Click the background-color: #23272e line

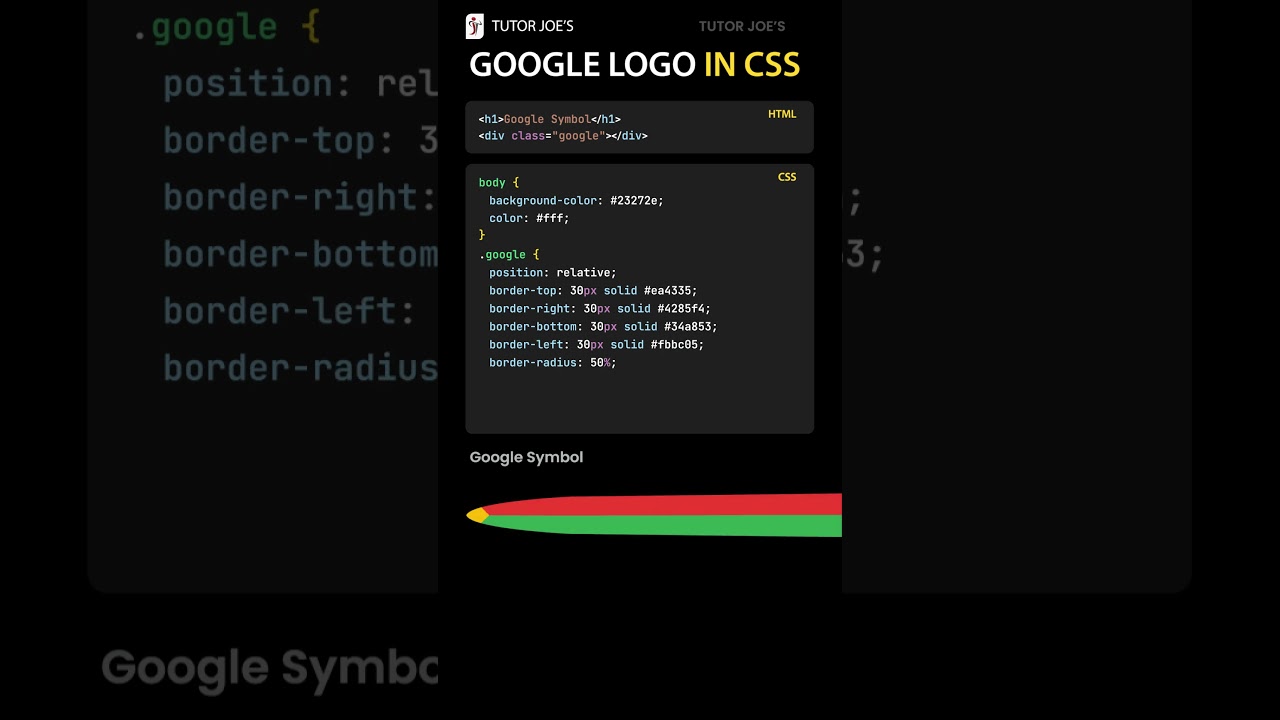(576, 201)
